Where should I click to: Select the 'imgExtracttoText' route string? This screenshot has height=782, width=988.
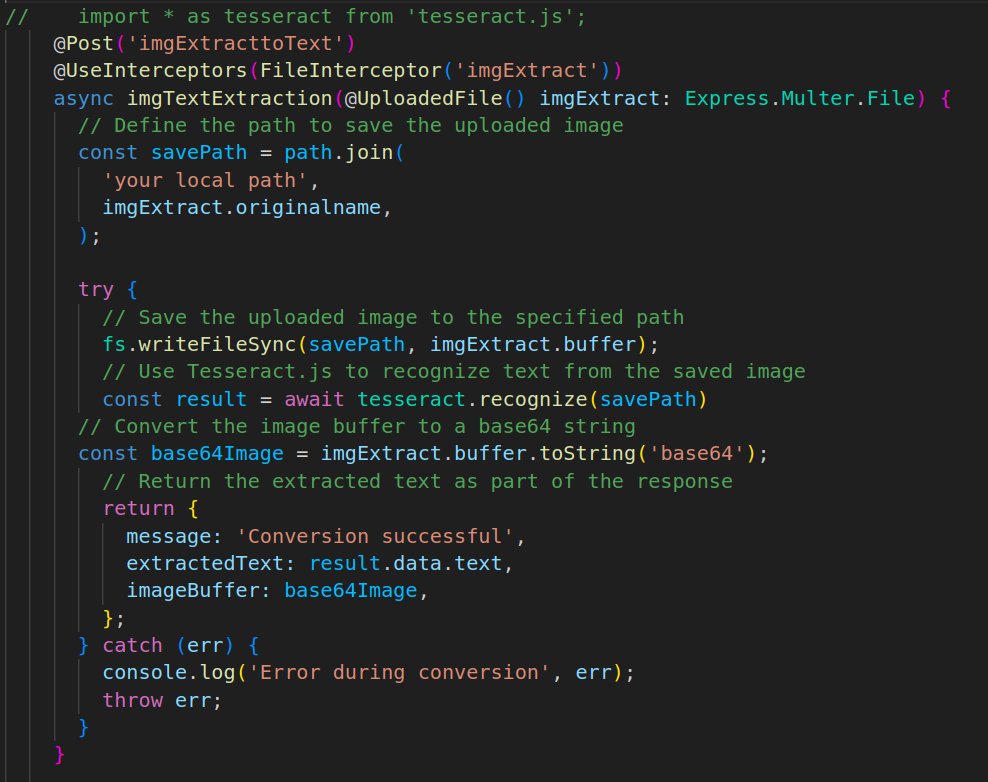point(235,43)
